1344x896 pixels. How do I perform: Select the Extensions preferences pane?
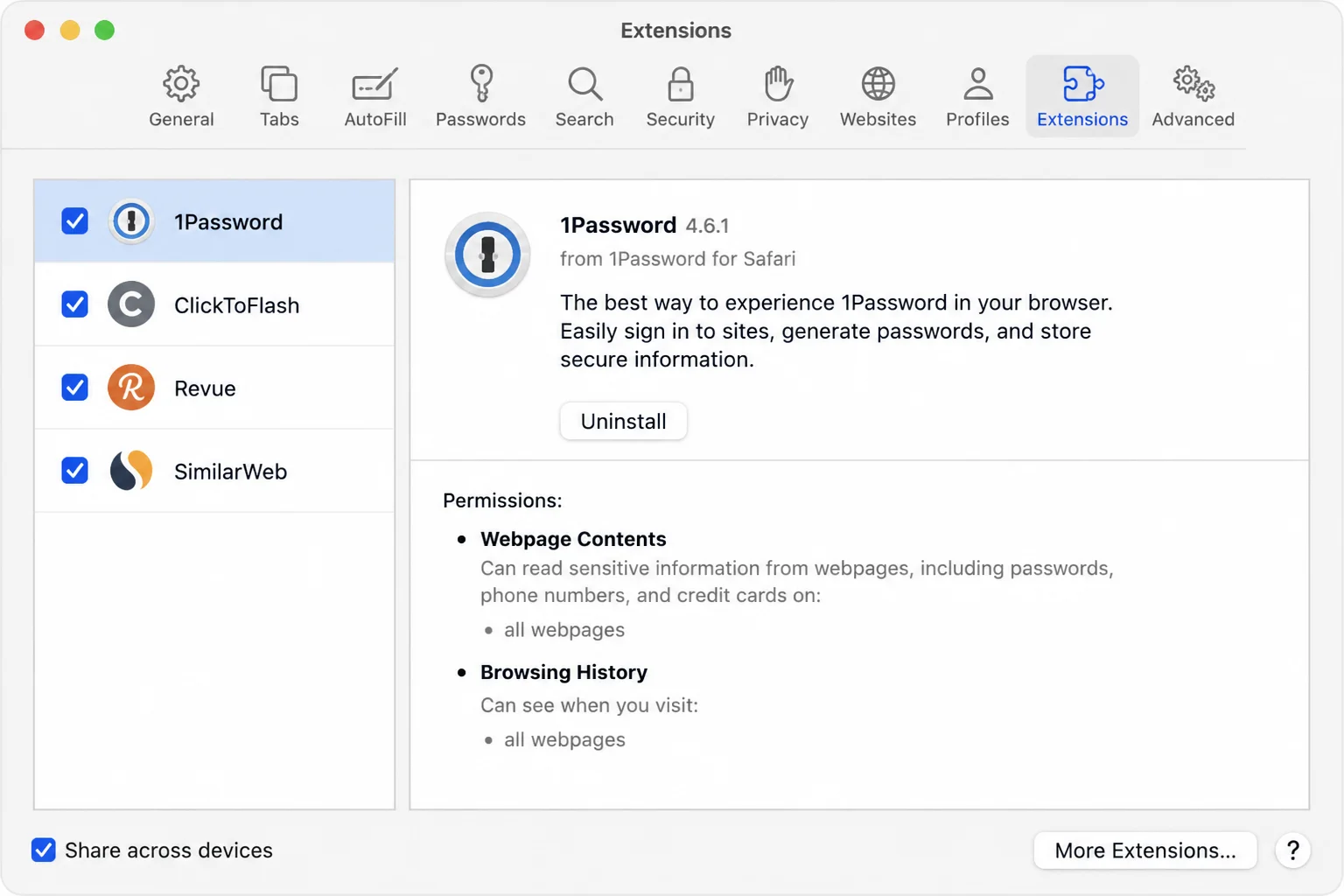[x=1082, y=97]
